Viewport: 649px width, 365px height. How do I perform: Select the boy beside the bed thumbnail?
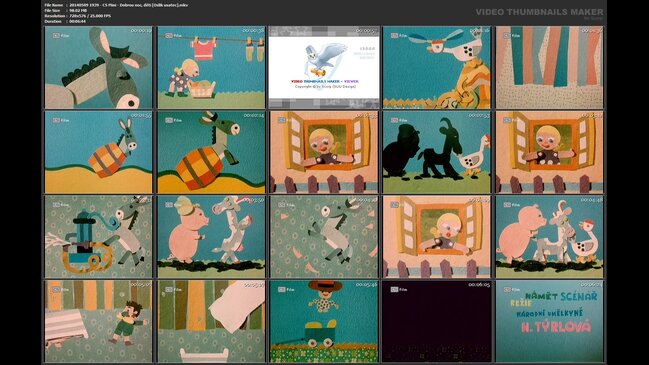99,321
